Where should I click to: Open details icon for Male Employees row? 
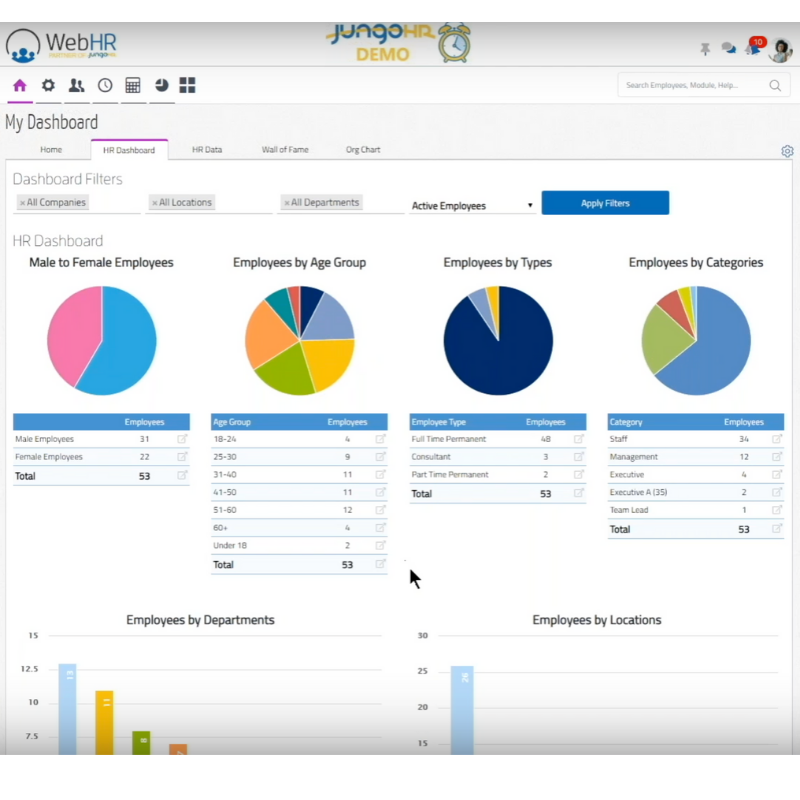(x=182, y=439)
